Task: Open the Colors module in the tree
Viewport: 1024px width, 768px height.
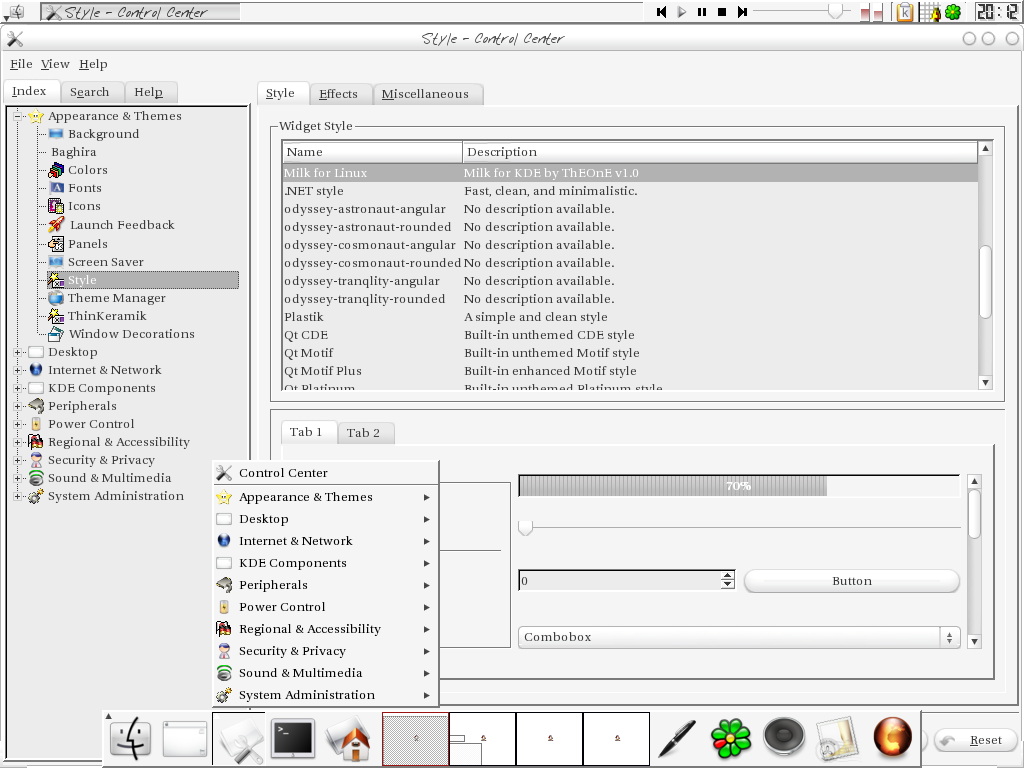Action: point(88,170)
